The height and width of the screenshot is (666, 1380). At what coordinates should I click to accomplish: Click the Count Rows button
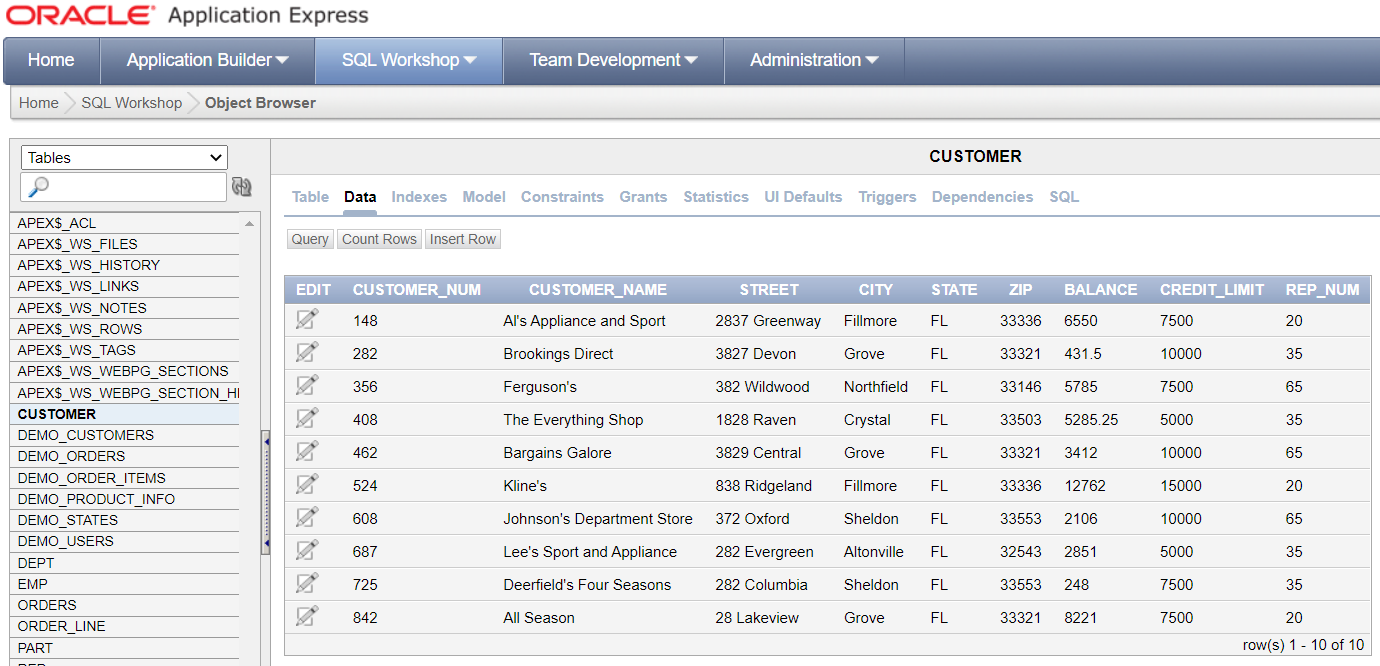[x=379, y=239]
